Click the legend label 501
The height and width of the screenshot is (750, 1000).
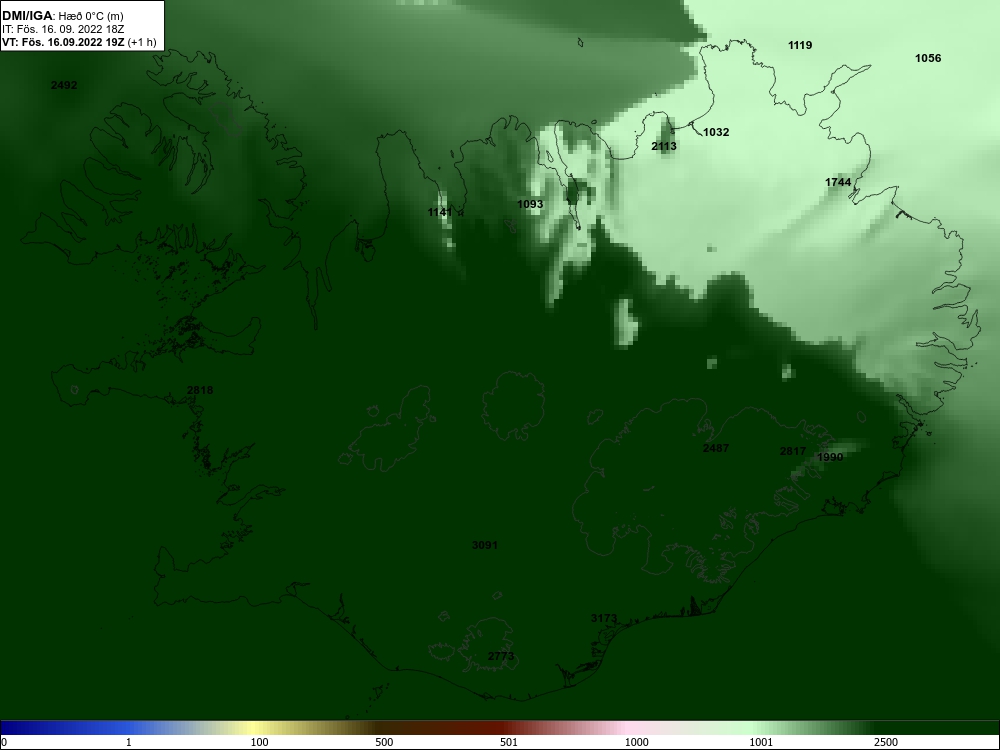click(509, 742)
